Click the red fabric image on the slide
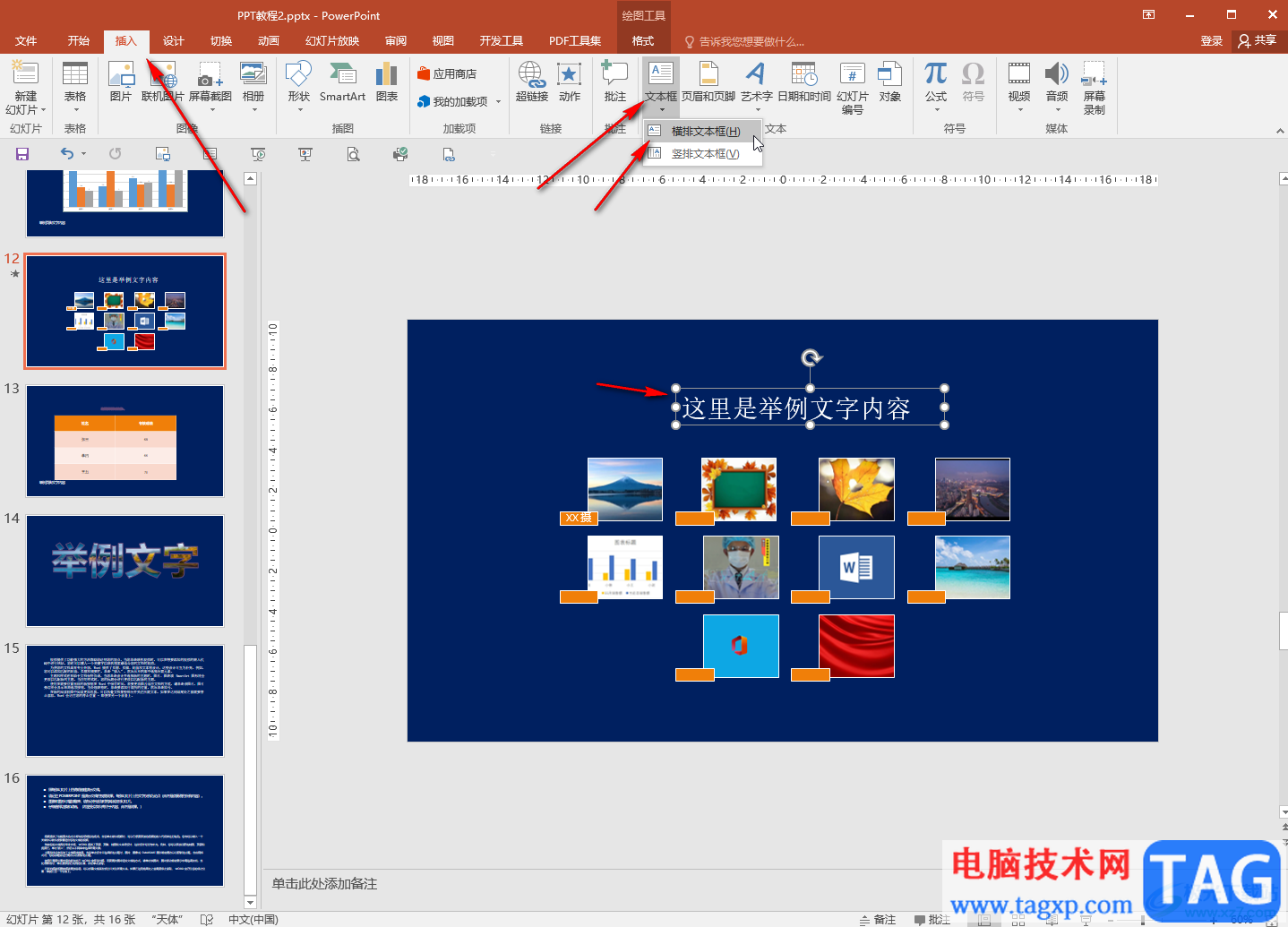Viewport: 1288px width, 927px height. coord(856,646)
